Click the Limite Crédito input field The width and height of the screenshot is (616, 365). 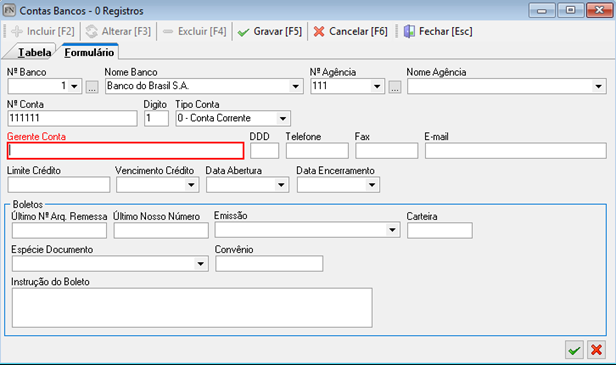(59, 185)
